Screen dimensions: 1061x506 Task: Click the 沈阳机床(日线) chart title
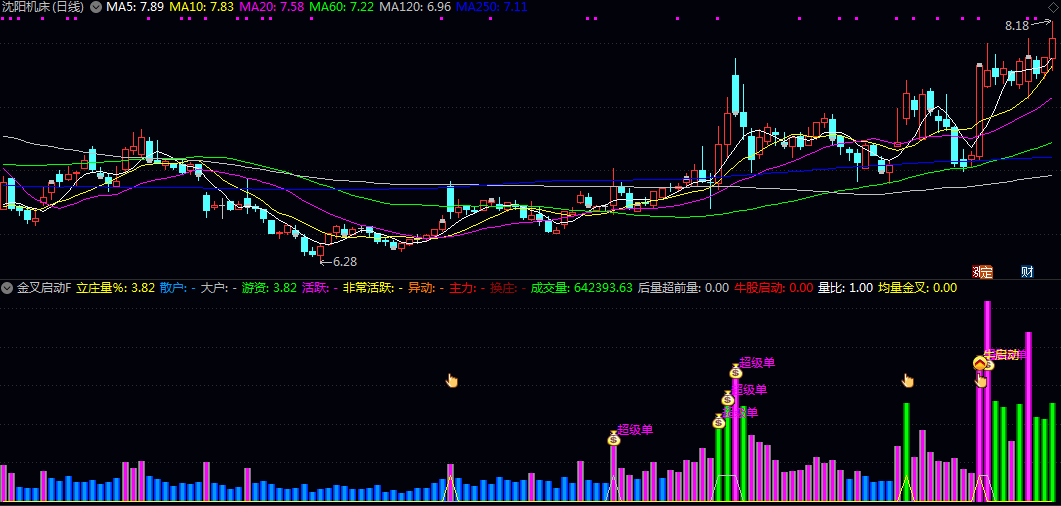coord(43,7)
